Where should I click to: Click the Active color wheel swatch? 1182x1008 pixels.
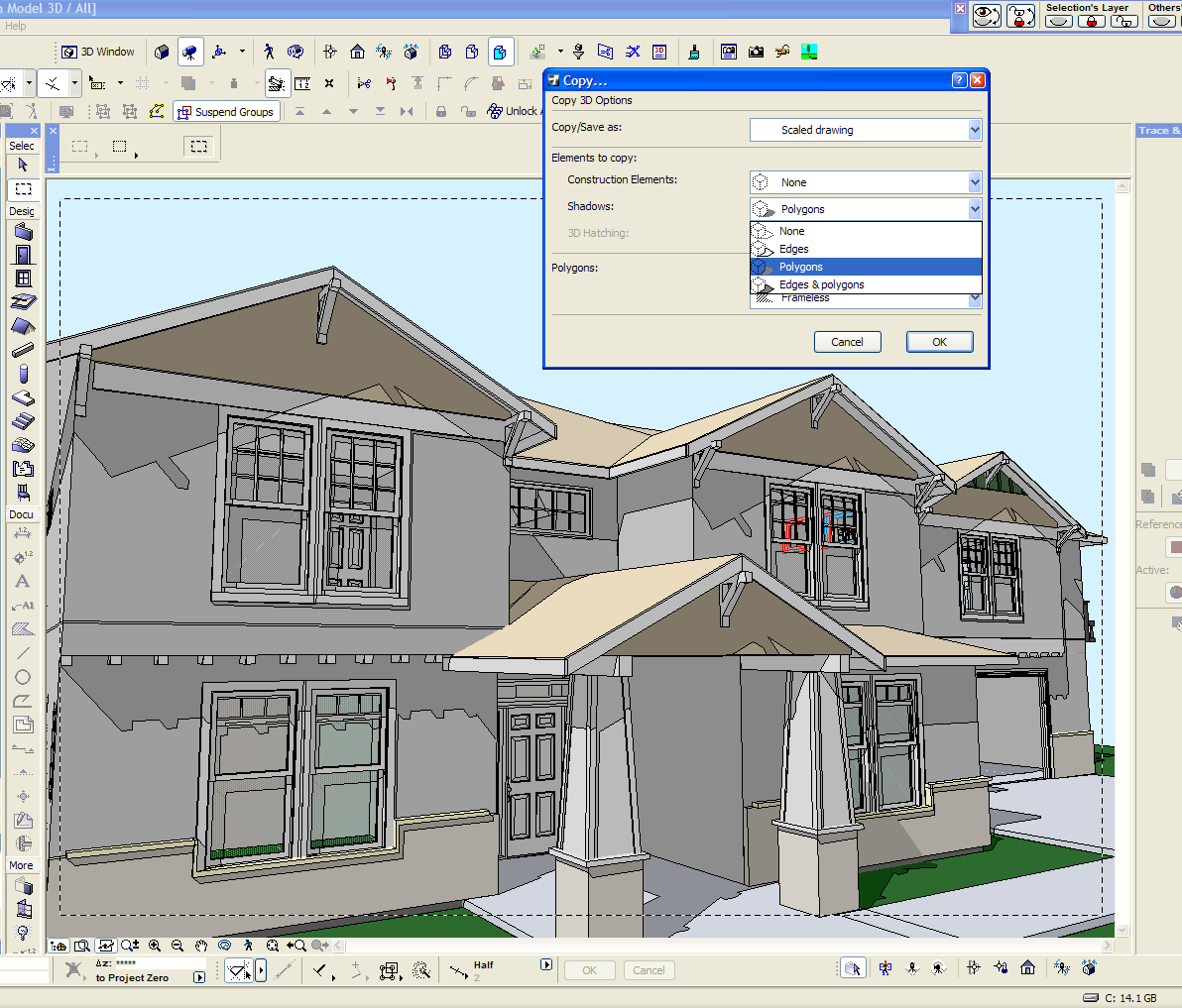click(x=1174, y=593)
